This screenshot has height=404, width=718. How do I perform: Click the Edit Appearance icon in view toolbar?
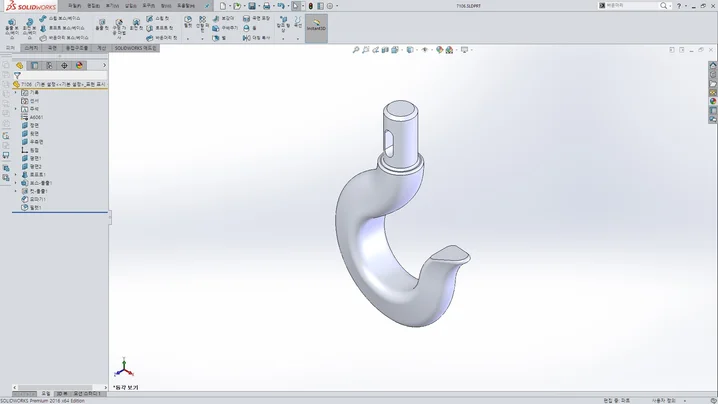437,50
